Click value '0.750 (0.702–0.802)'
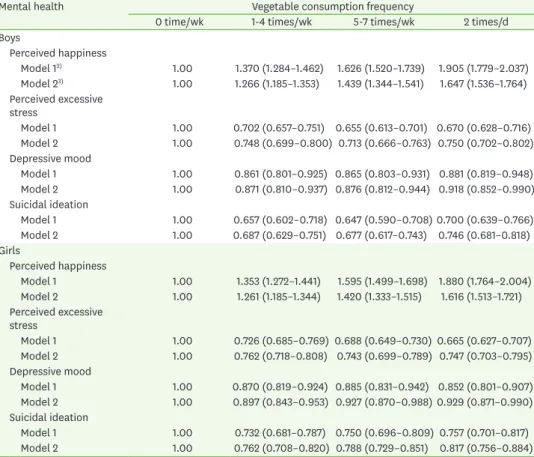This screenshot has height=457, width=534. 486,143
